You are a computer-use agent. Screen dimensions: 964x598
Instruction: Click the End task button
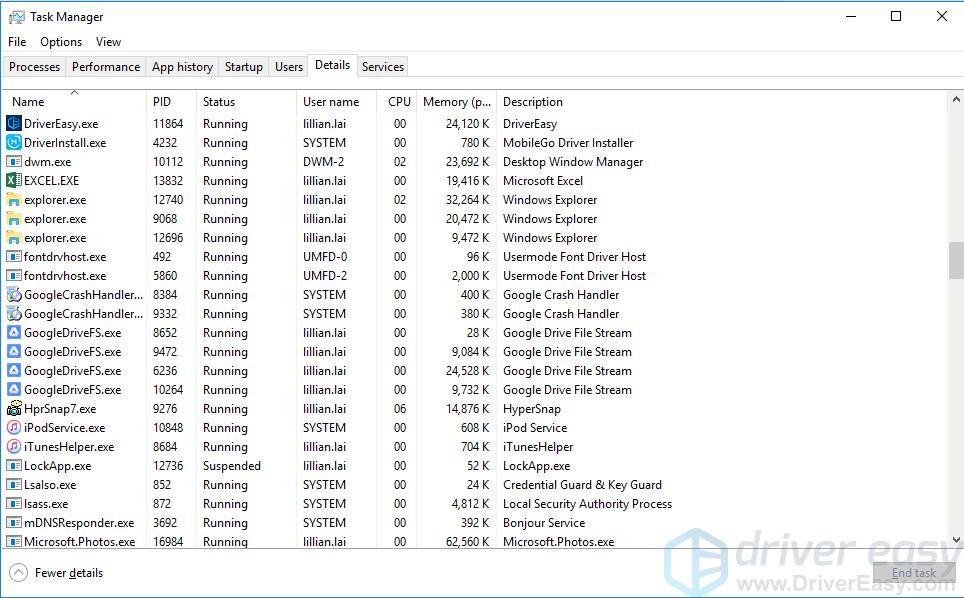(x=913, y=572)
